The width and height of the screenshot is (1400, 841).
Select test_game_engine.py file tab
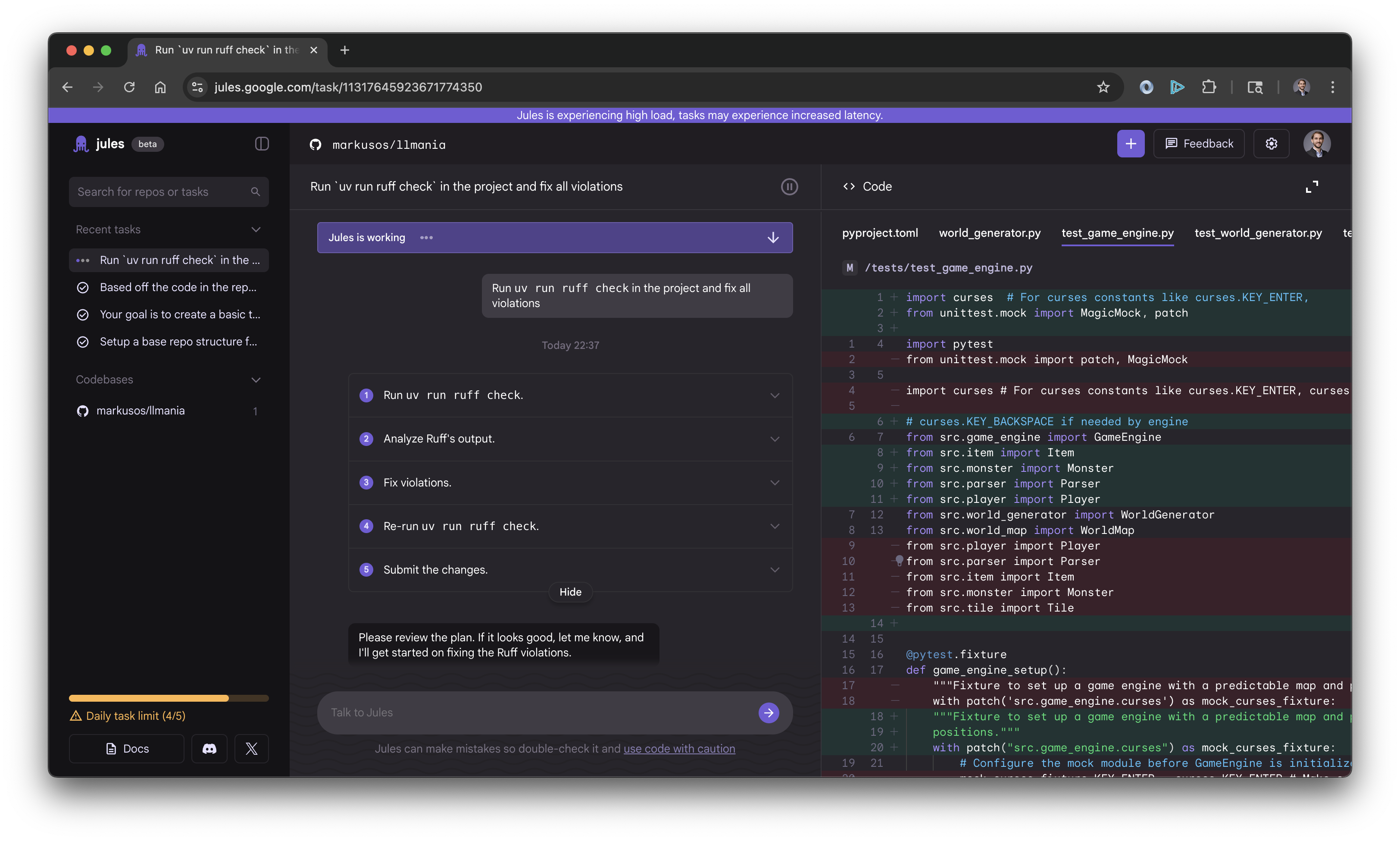coord(1117,233)
